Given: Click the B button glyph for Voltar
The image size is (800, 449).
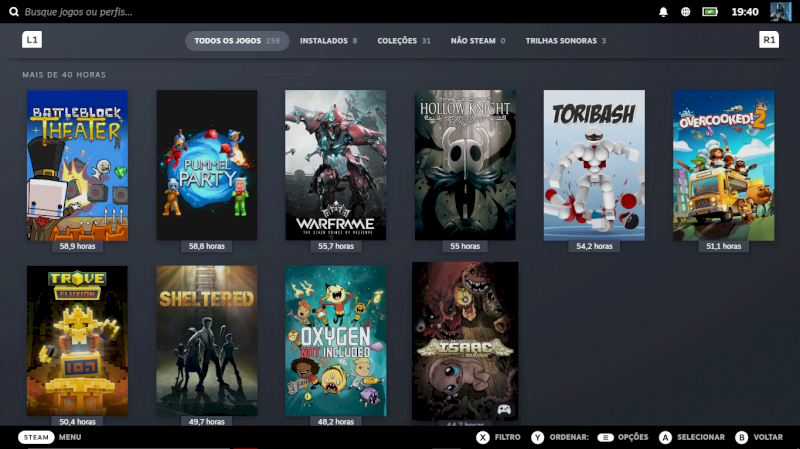Looking at the screenshot, I should tap(742, 437).
